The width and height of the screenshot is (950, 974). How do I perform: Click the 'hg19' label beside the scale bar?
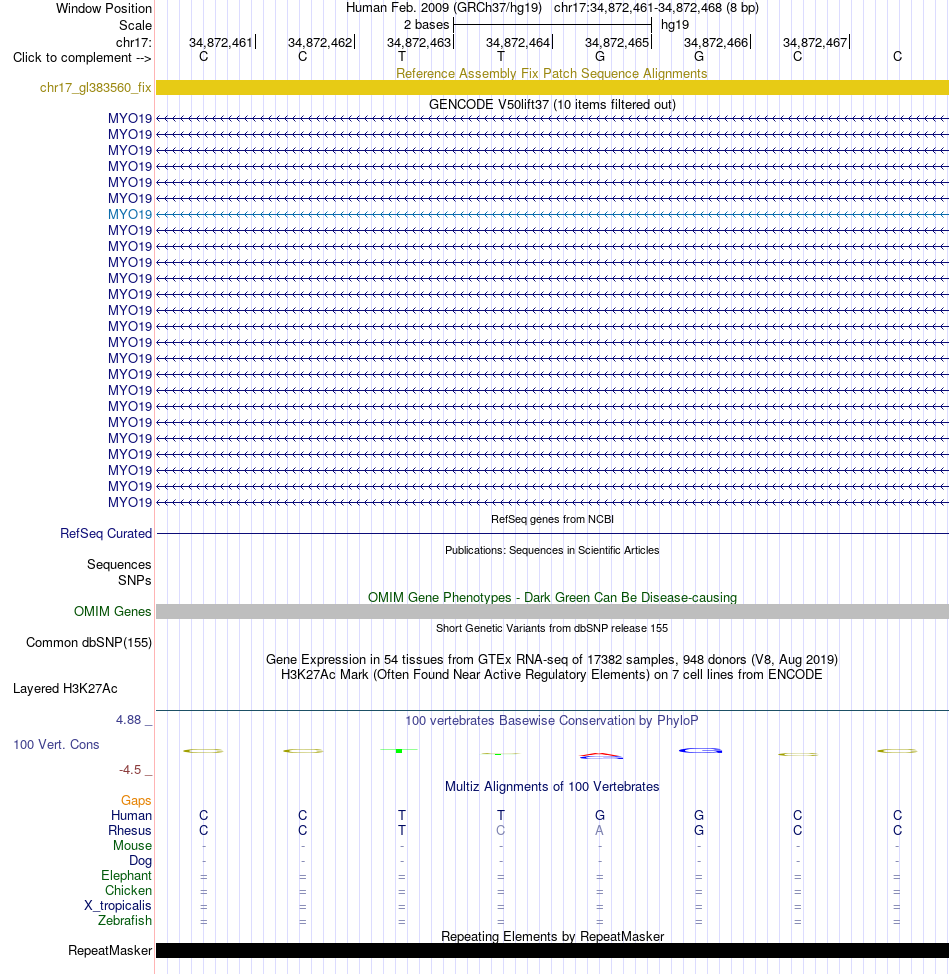click(x=675, y=25)
